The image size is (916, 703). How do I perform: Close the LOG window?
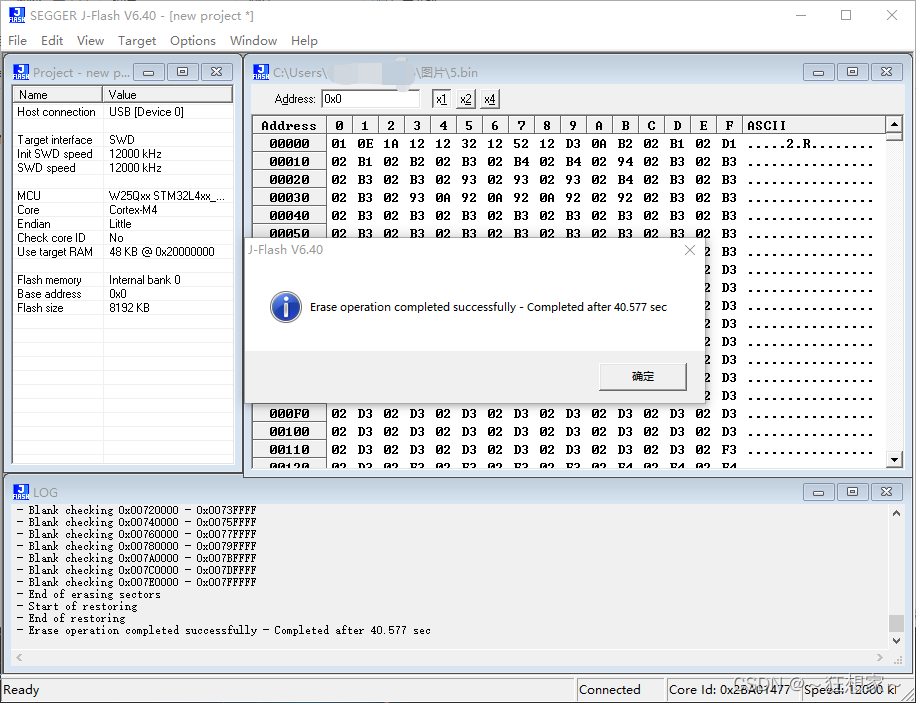886,492
